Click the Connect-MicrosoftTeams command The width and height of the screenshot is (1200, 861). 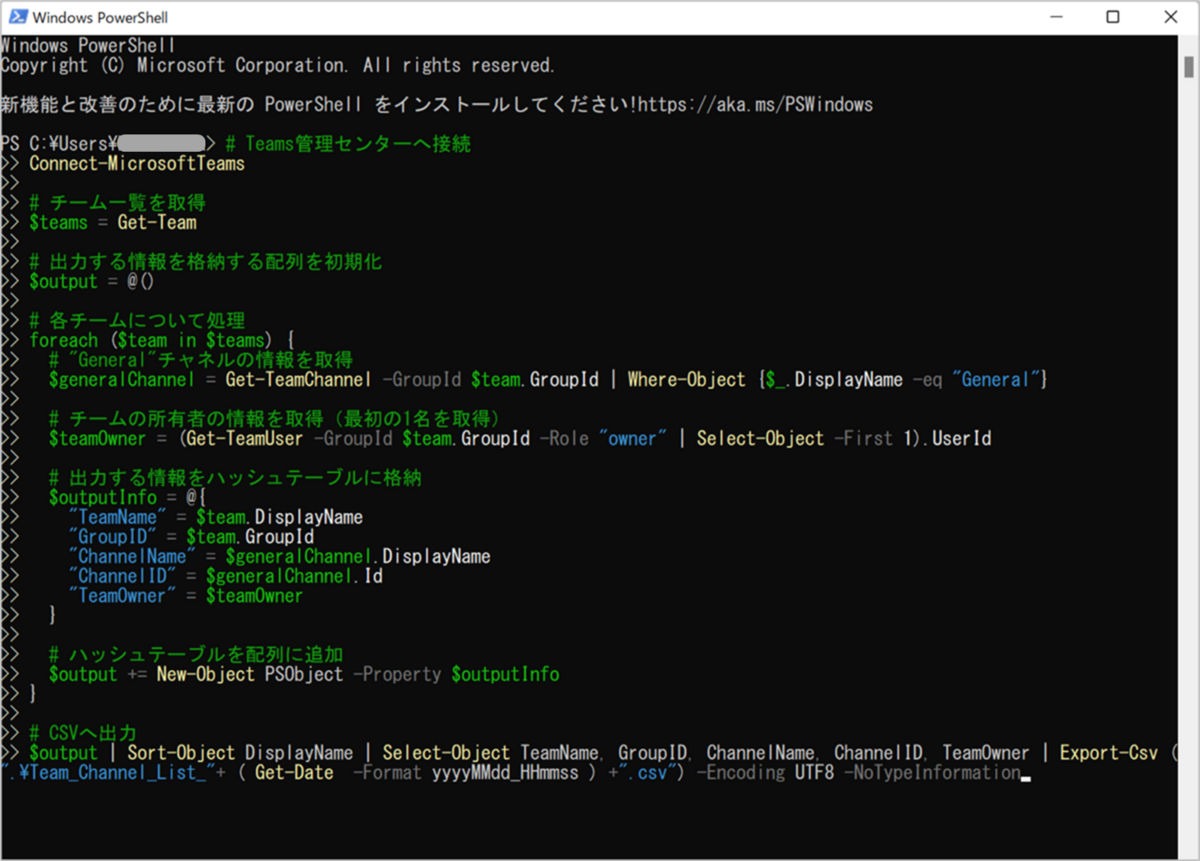pos(137,163)
